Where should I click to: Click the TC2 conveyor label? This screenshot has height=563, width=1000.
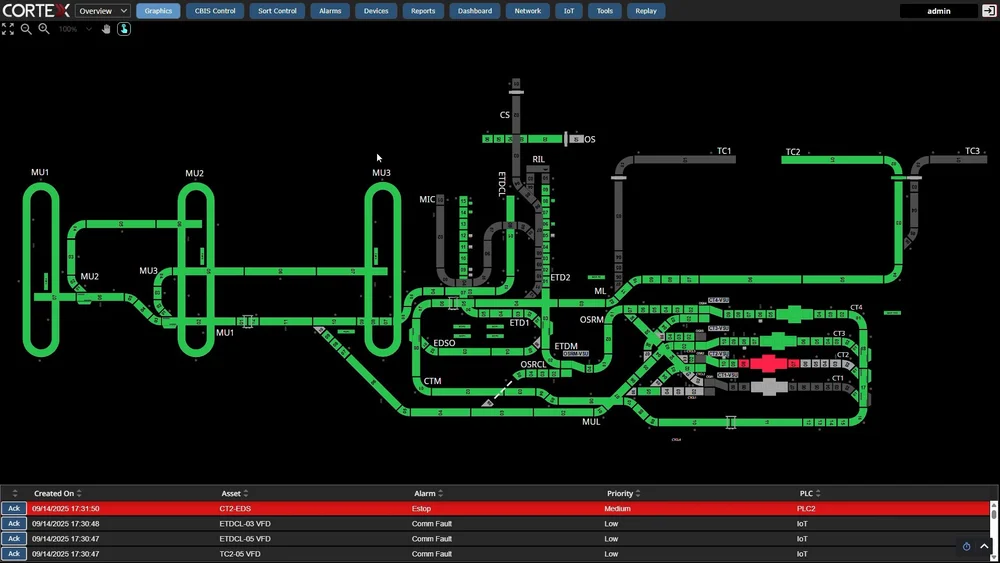tap(793, 152)
